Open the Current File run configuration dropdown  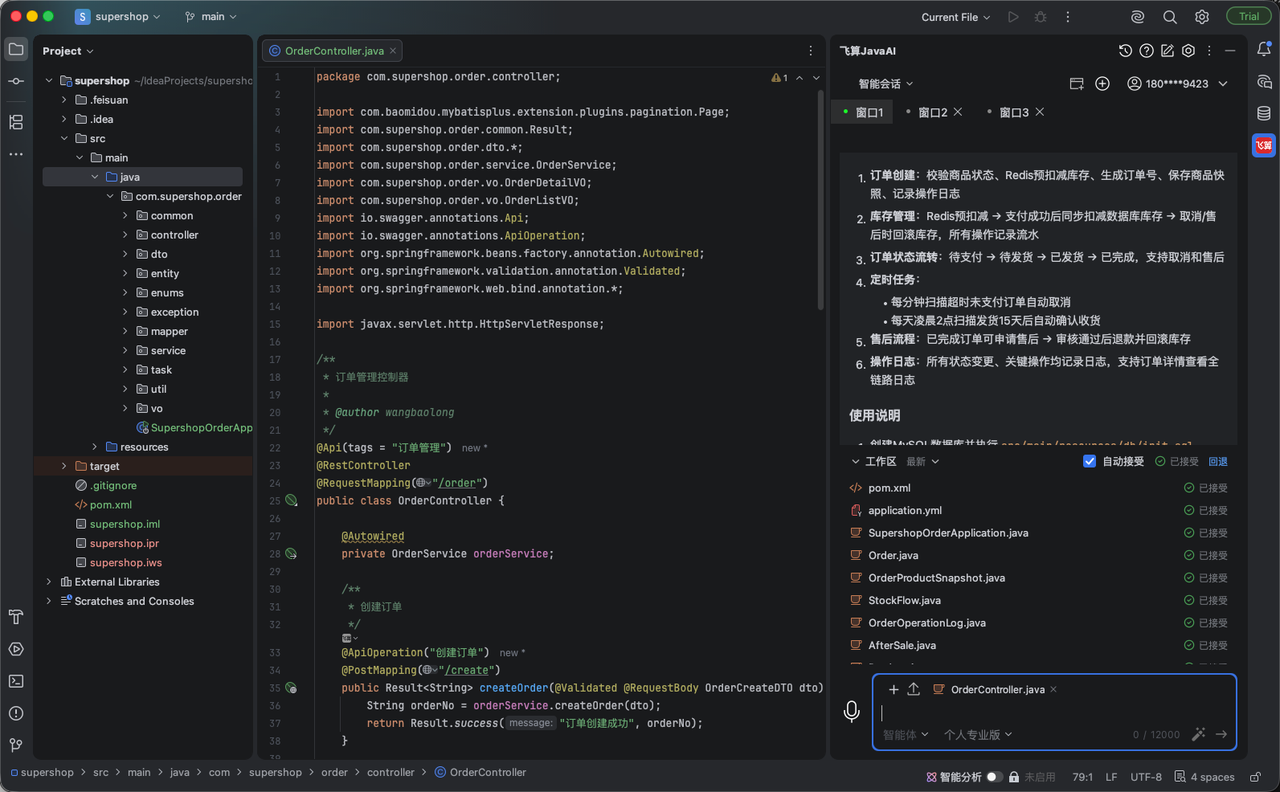(x=956, y=17)
